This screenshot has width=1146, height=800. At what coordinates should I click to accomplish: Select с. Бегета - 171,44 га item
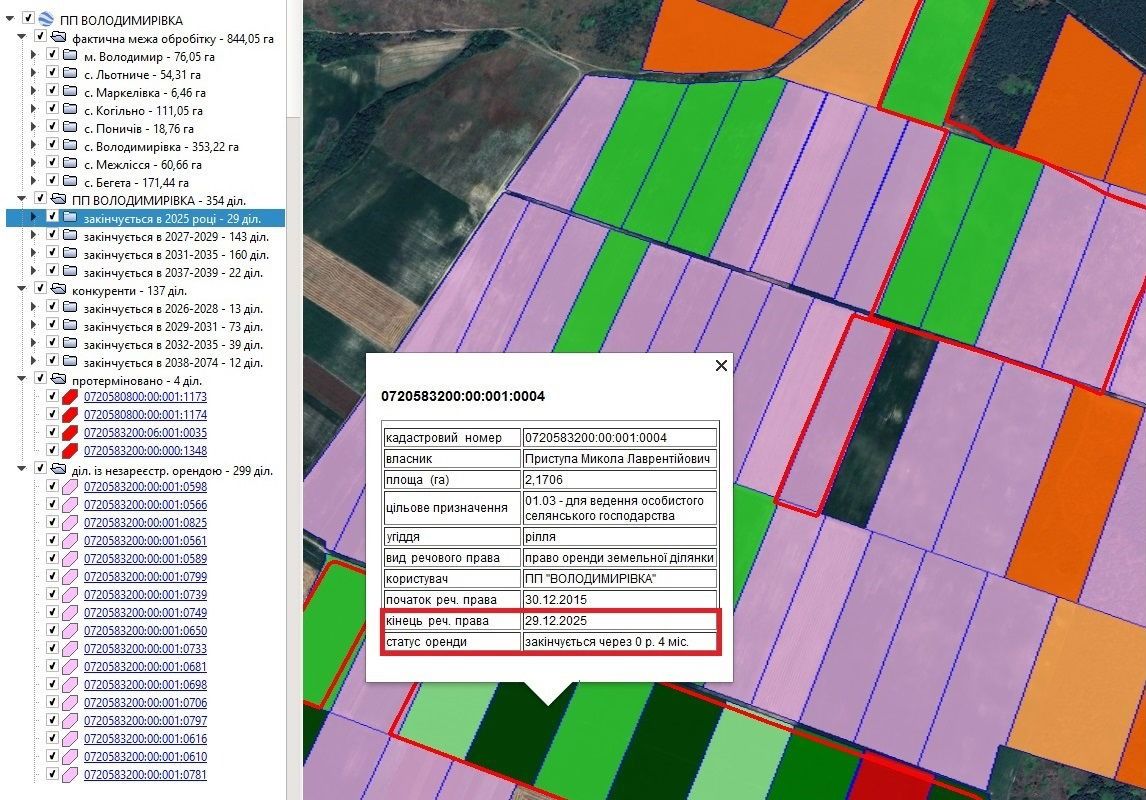135,183
